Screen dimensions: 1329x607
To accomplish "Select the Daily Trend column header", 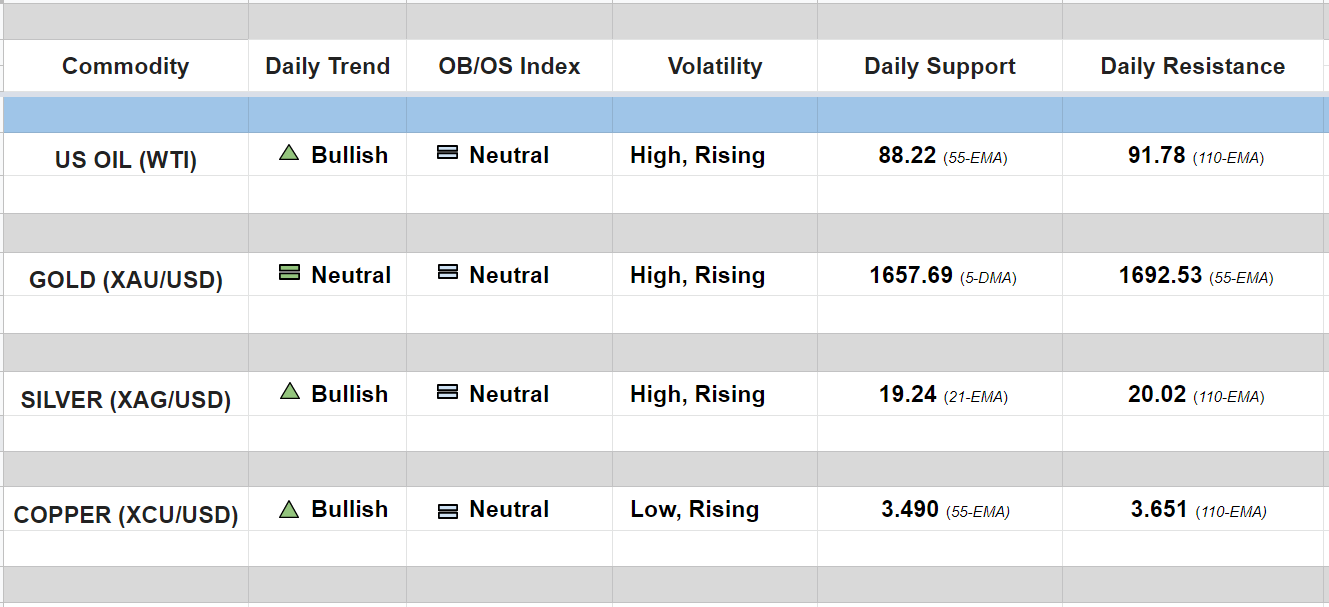I will pos(327,66).
